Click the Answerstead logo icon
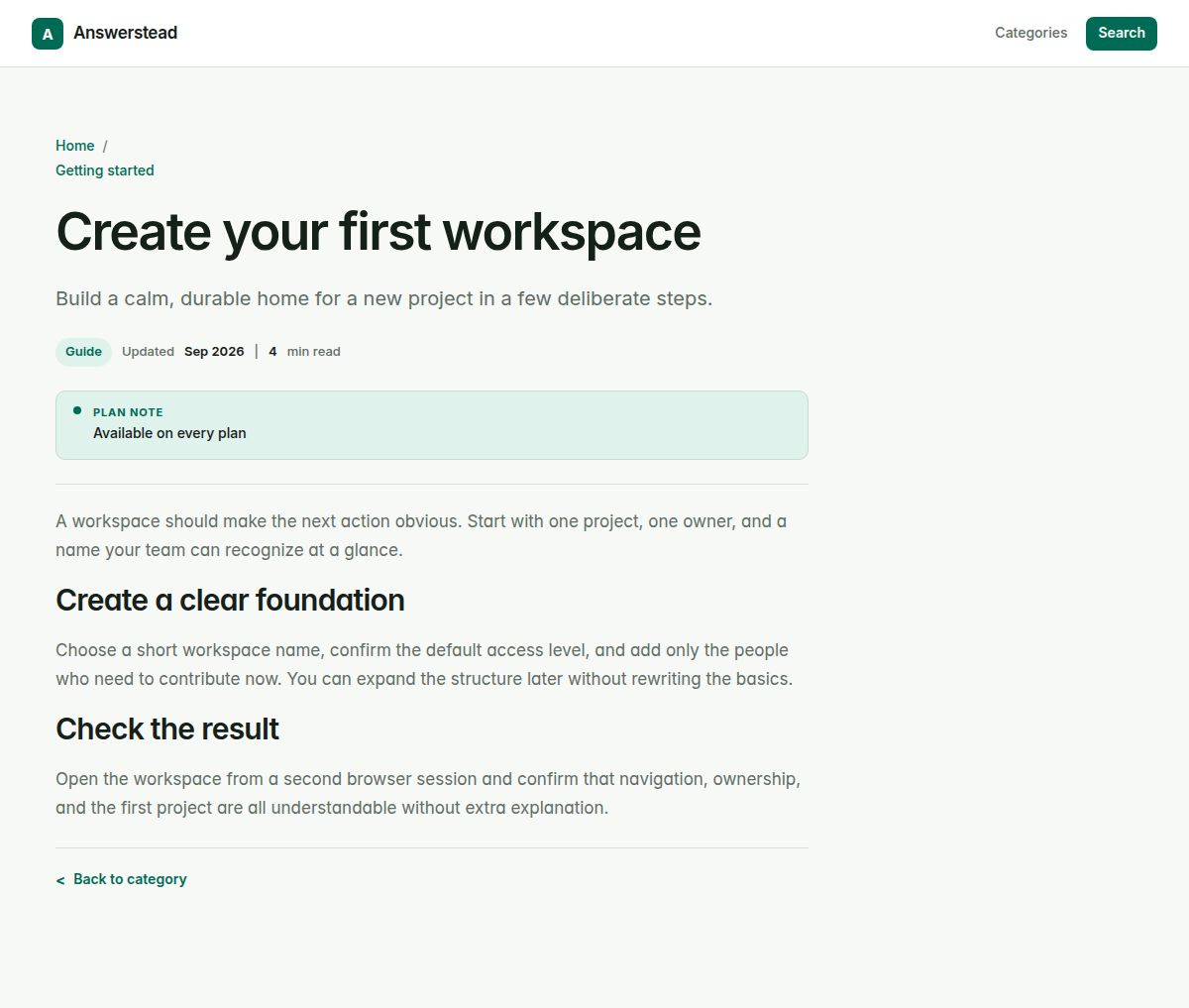The image size is (1189, 1008). pos(48,34)
